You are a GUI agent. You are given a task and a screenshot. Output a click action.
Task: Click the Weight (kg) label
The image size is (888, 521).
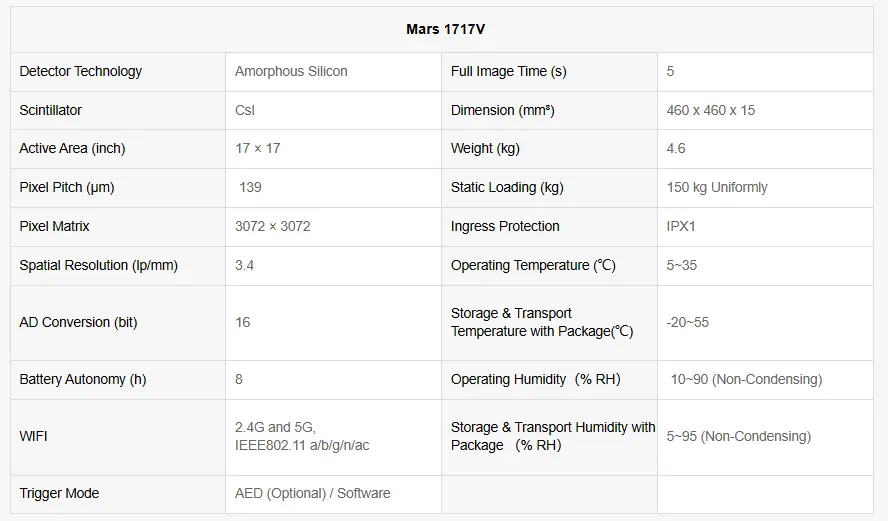(x=485, y=148)
